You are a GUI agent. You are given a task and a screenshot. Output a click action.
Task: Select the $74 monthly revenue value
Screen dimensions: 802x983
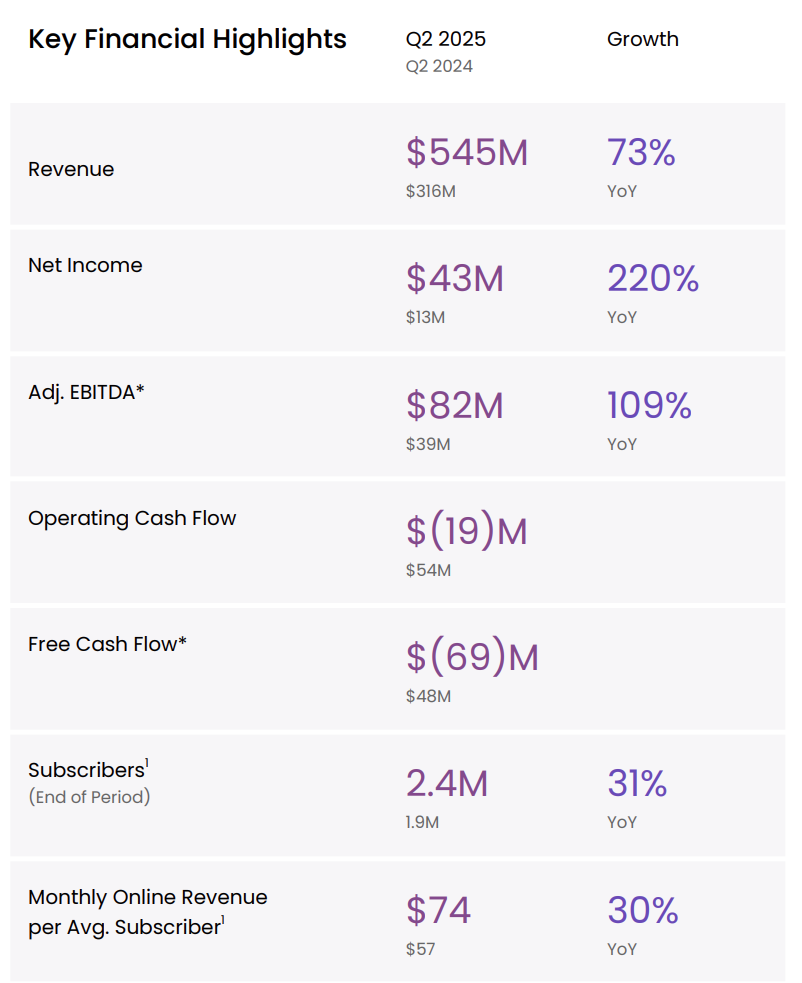tap(438, 911)
